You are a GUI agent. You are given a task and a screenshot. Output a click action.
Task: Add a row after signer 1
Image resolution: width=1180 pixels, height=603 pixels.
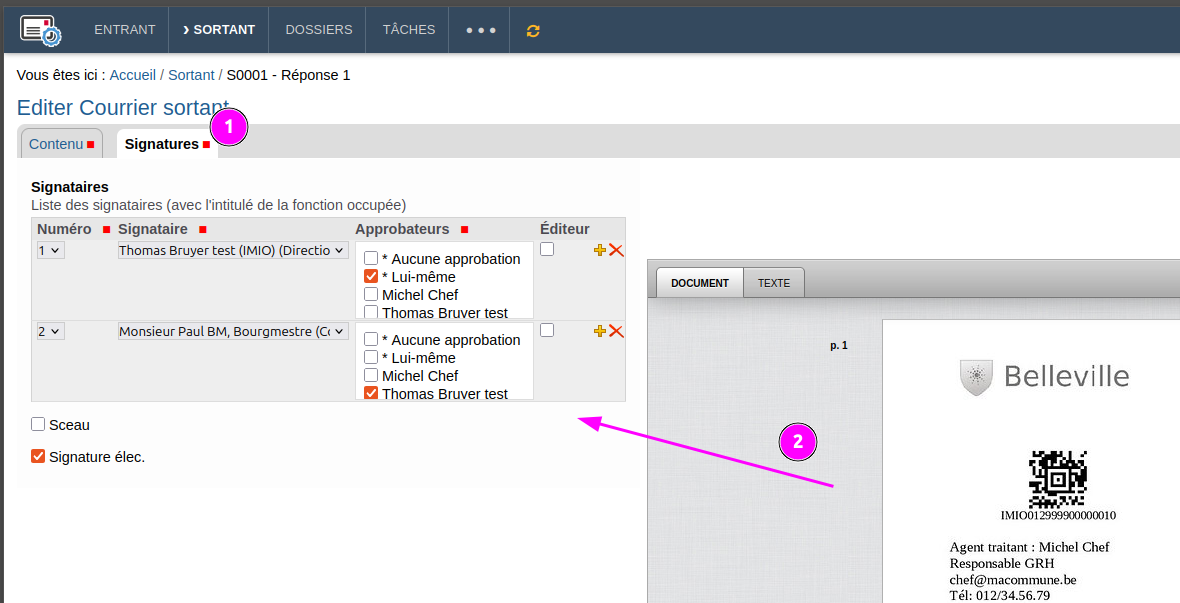tap(600, 250)
